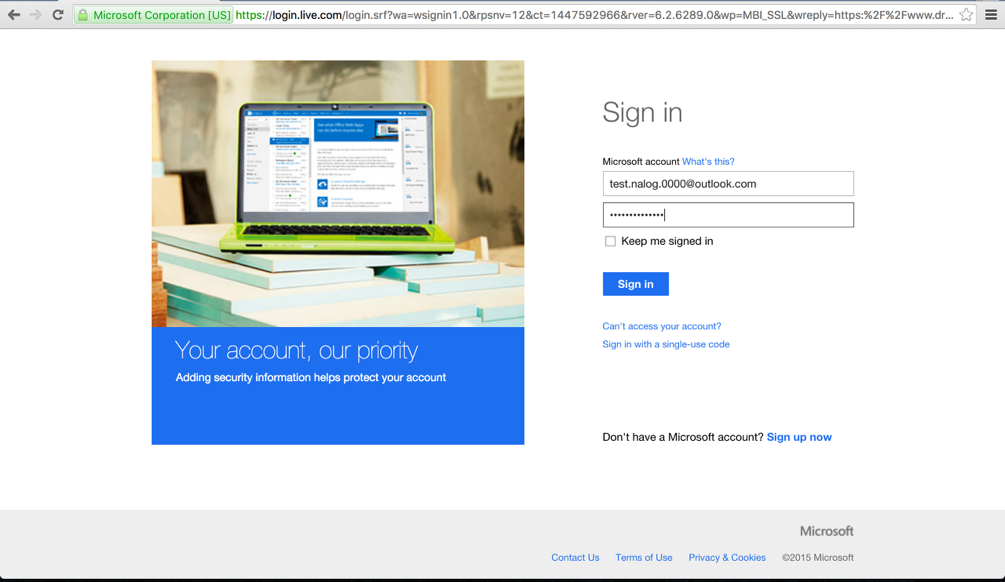Choose Sign in with a single-use code
1005x582 pixels.
[x=665, y=344]
